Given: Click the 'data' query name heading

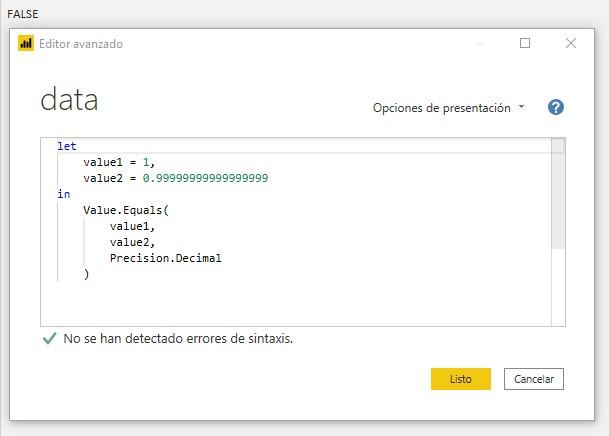Looking at the screenshot, I should pyautogui.click(x=69, y=100).
